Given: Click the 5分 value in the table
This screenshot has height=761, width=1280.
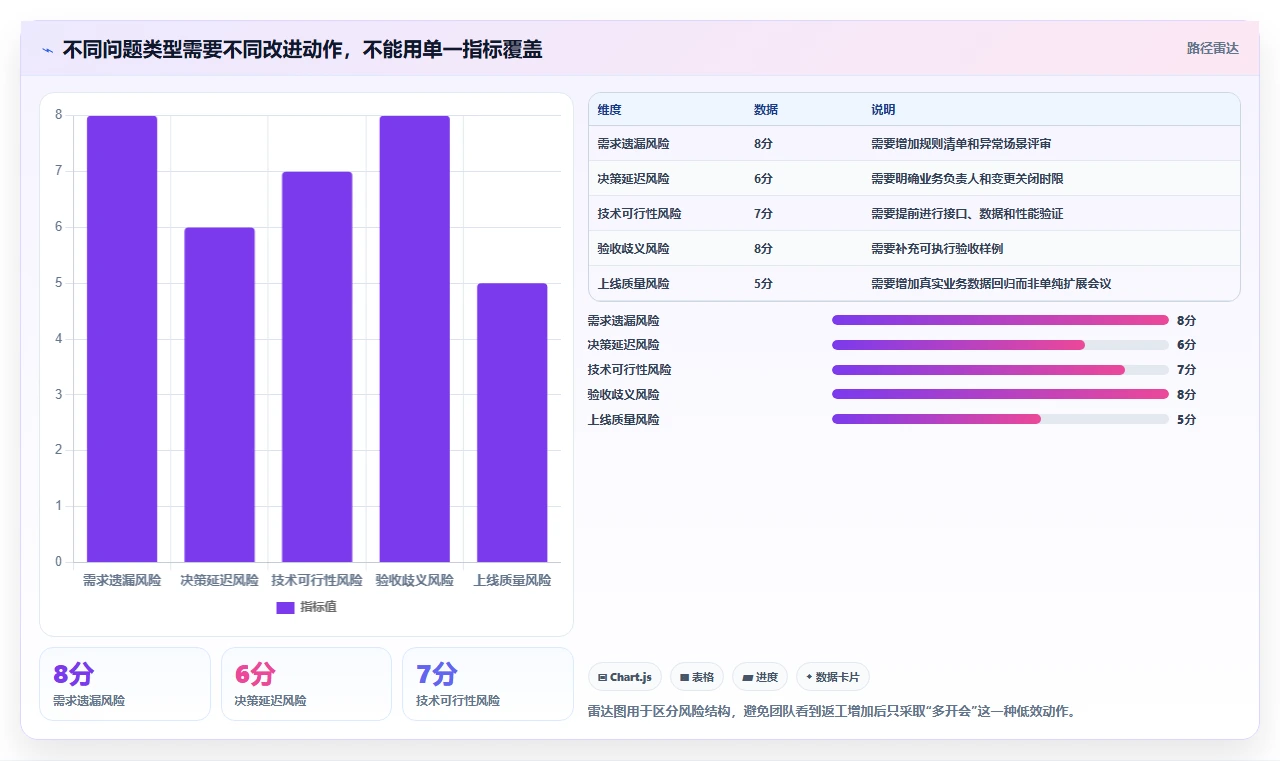Looking at the screenshot, I should coord(763,284).
